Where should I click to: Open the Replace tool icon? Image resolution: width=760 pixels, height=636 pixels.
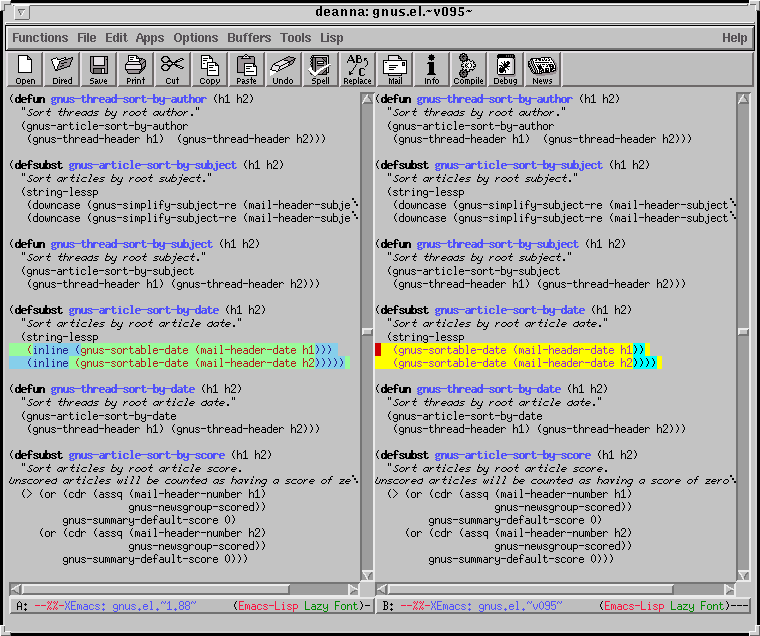pos(357,69)
